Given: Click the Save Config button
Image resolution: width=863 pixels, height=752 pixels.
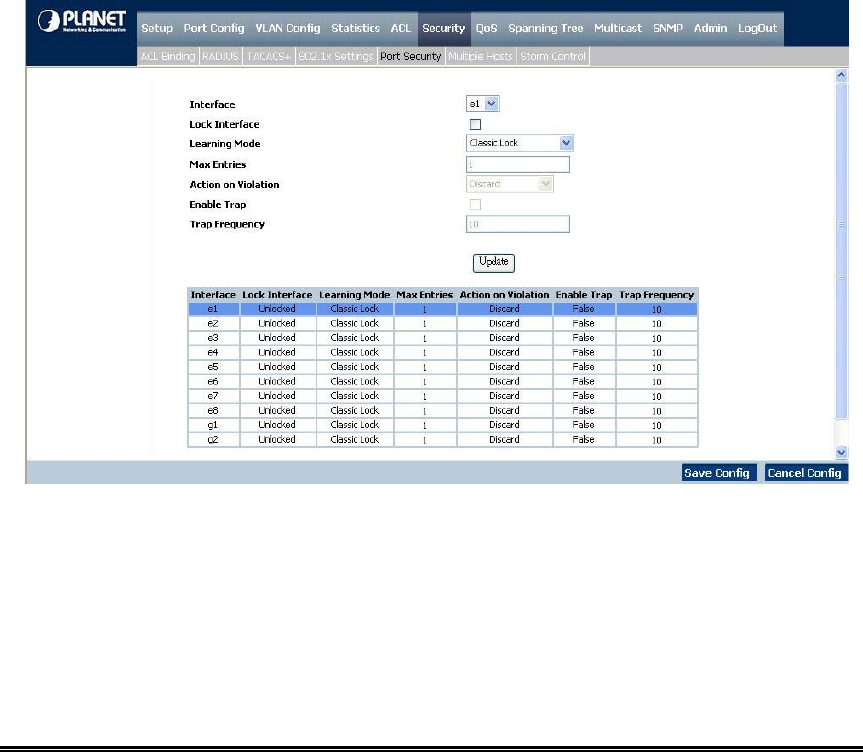Looking at the screenshot, I should [x=717, y=473].
